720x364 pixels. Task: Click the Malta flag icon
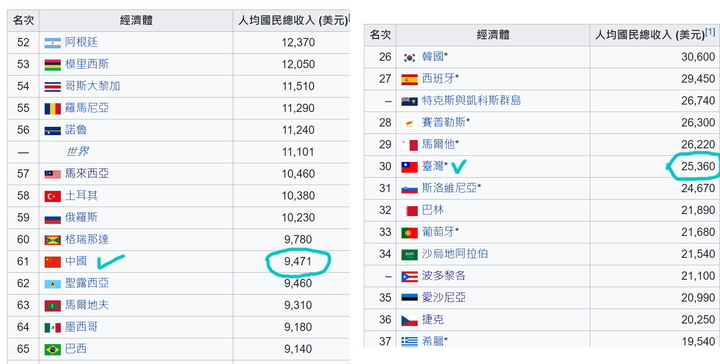410,145
